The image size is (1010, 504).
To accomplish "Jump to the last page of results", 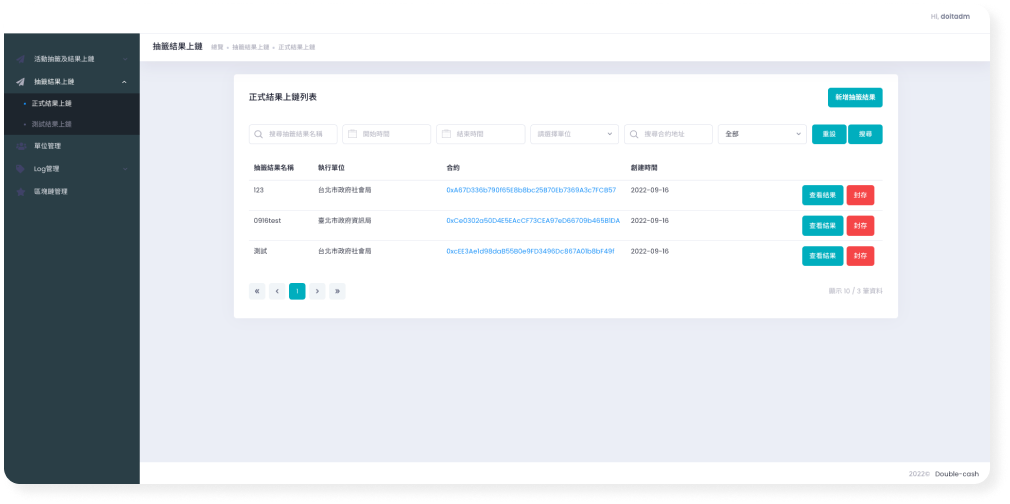I will [337, 291].
